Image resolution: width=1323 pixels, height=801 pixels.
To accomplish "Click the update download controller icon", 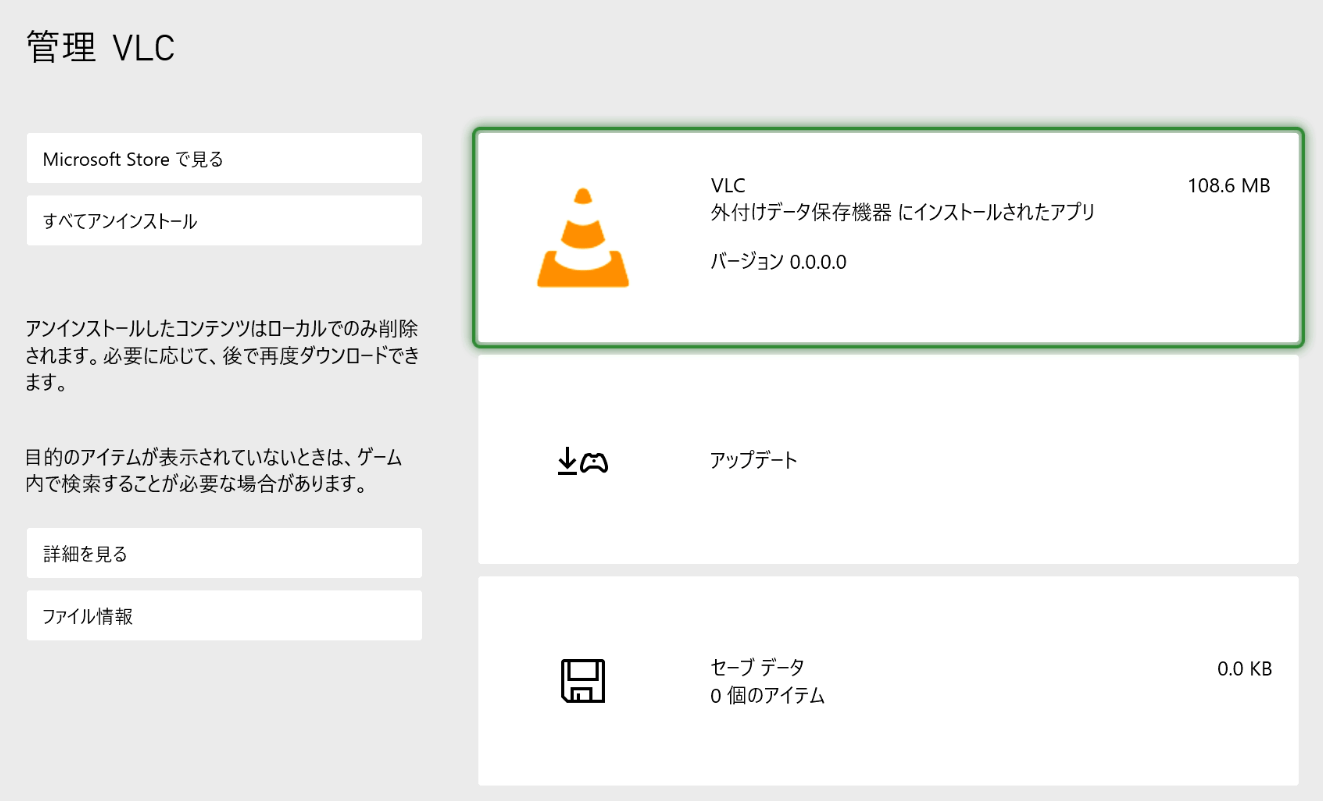I will 583,461.
